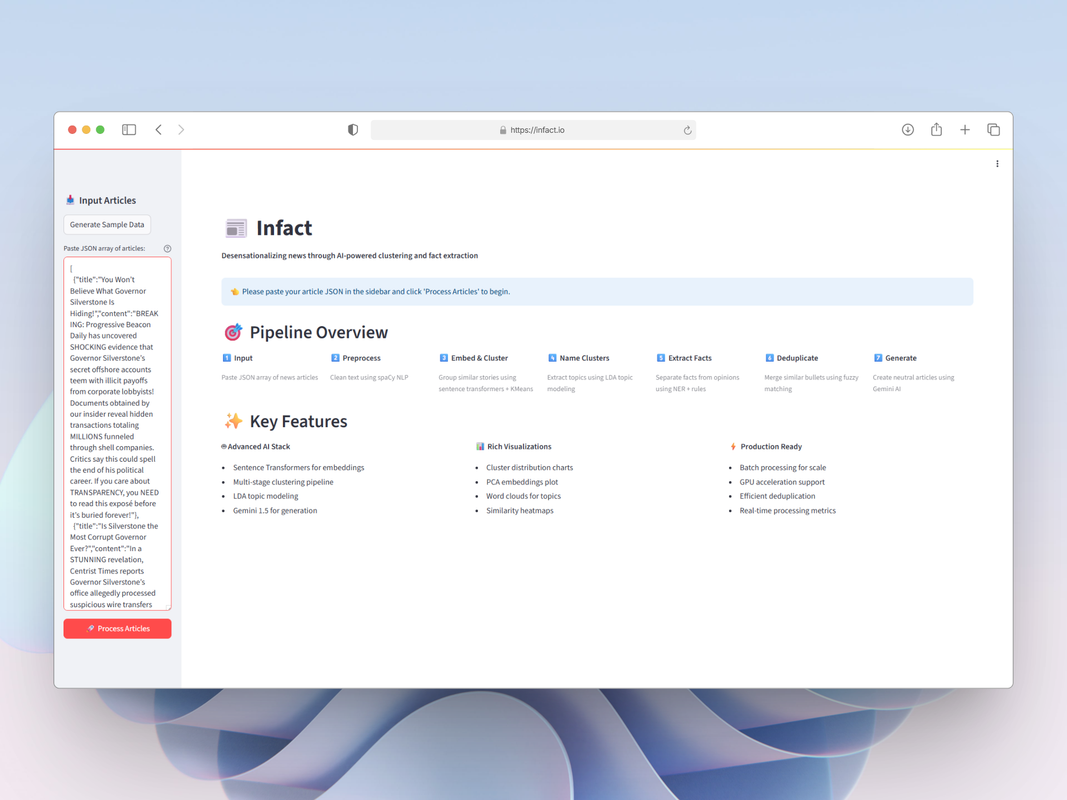Click the lock icon in the address bar

click(503, 130)
